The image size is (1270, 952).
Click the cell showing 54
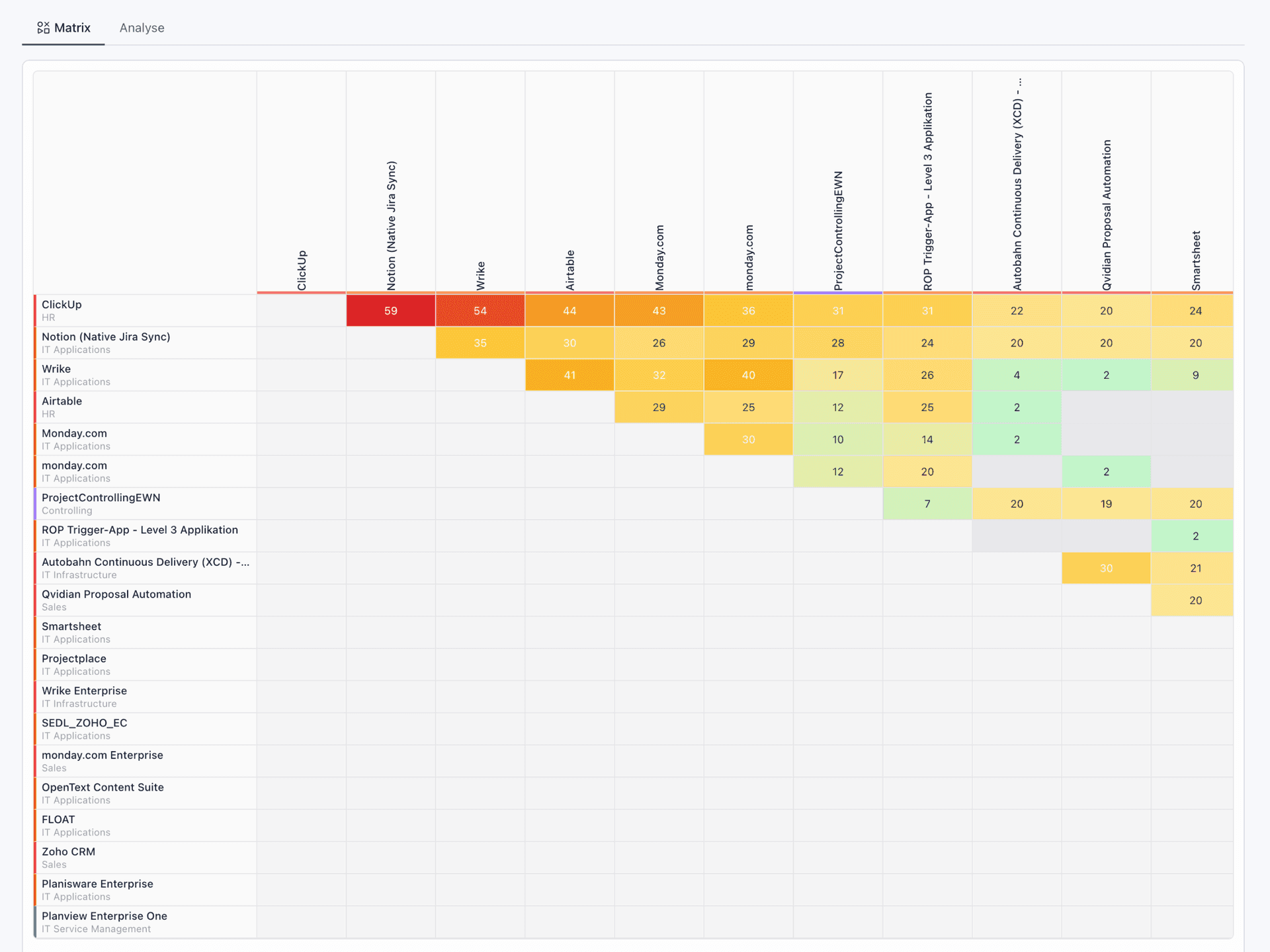(480, 311)
